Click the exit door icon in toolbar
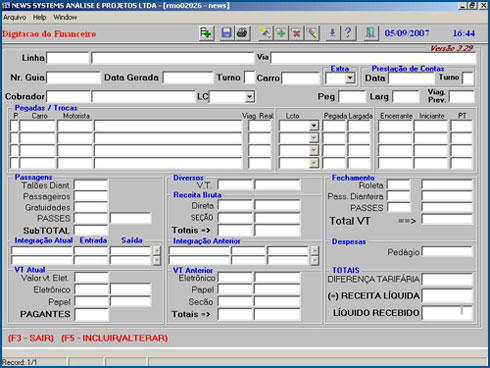 371,33
